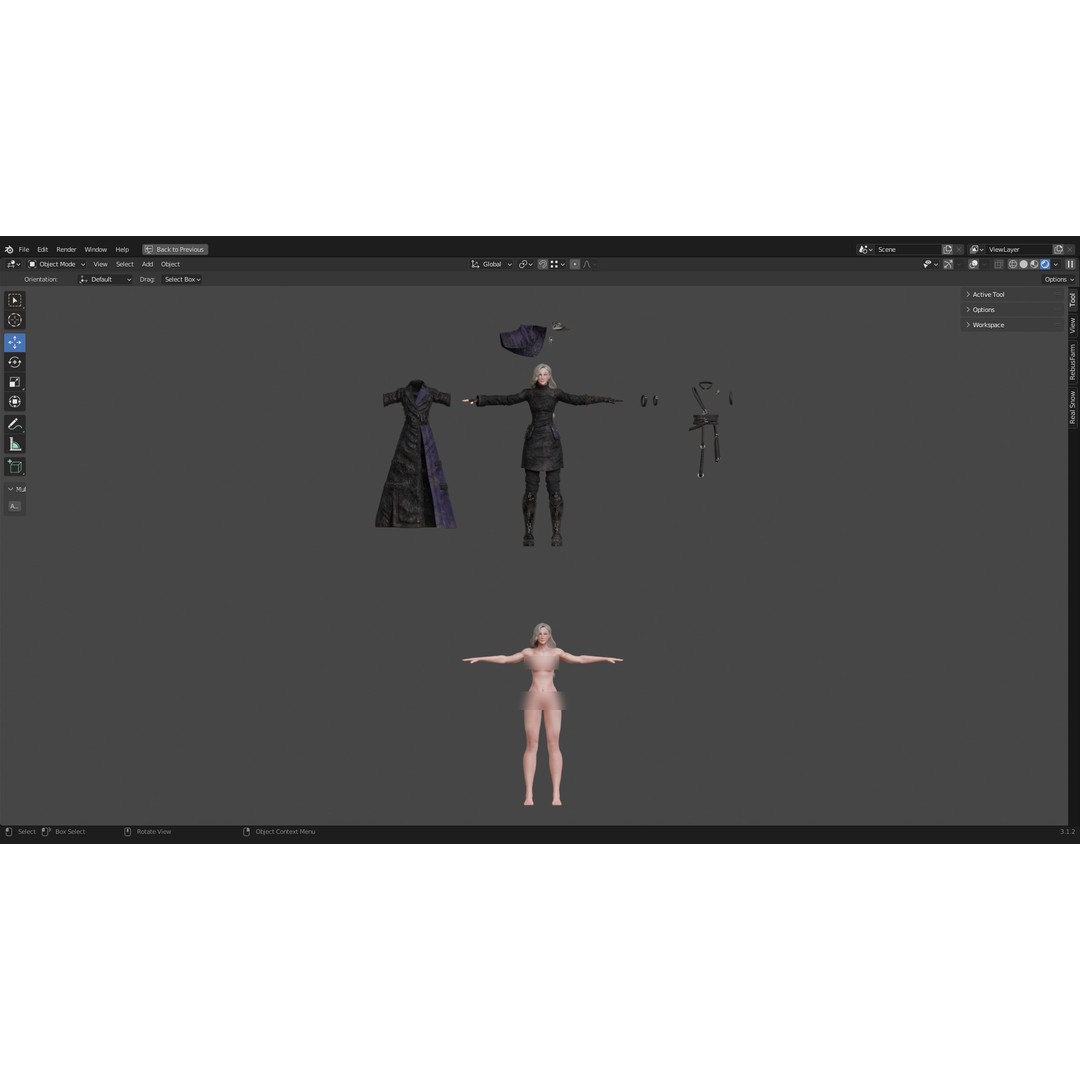Viewport: 1080px width, 1080px height.
Task: Switch to the View sidebar tab
Action: coord(1072,325)
